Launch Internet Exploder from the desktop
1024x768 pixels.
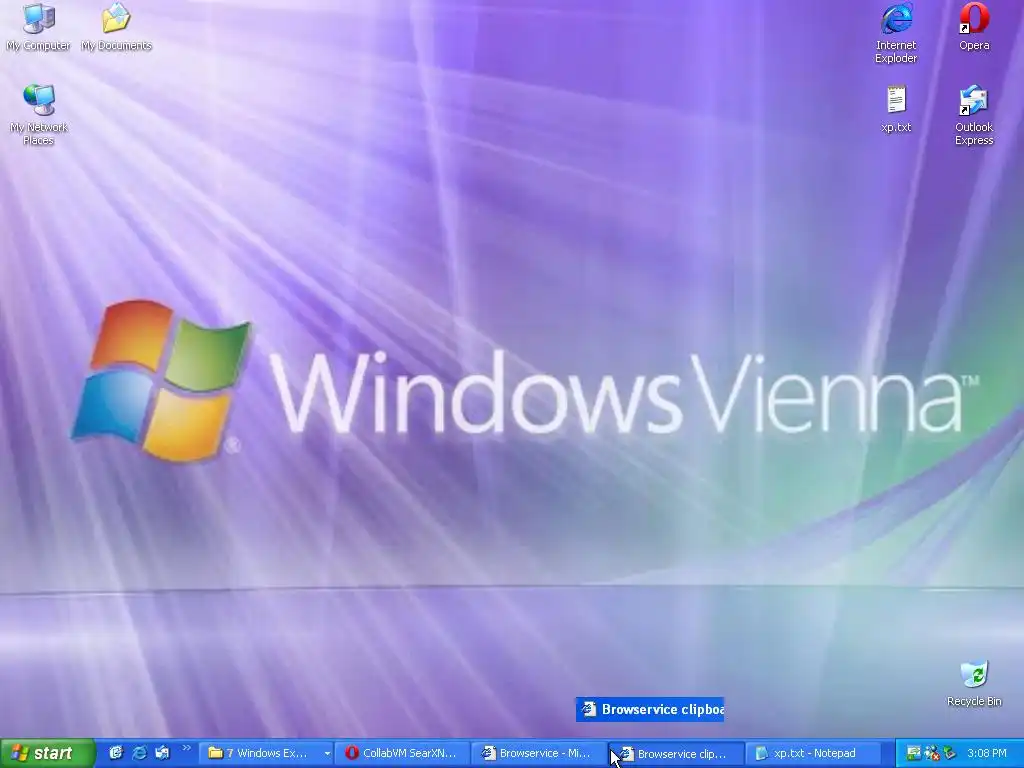[x=896, y=33]
